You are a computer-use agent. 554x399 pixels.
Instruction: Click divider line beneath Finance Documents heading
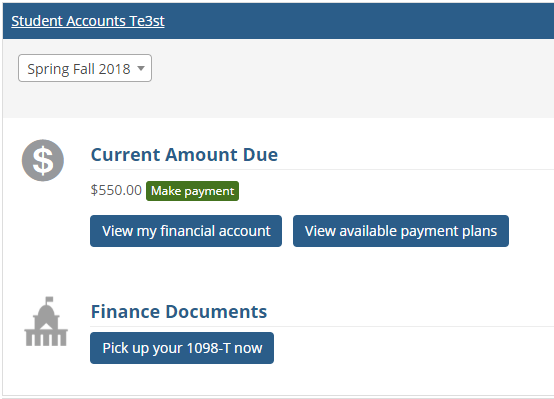[322, 327]
